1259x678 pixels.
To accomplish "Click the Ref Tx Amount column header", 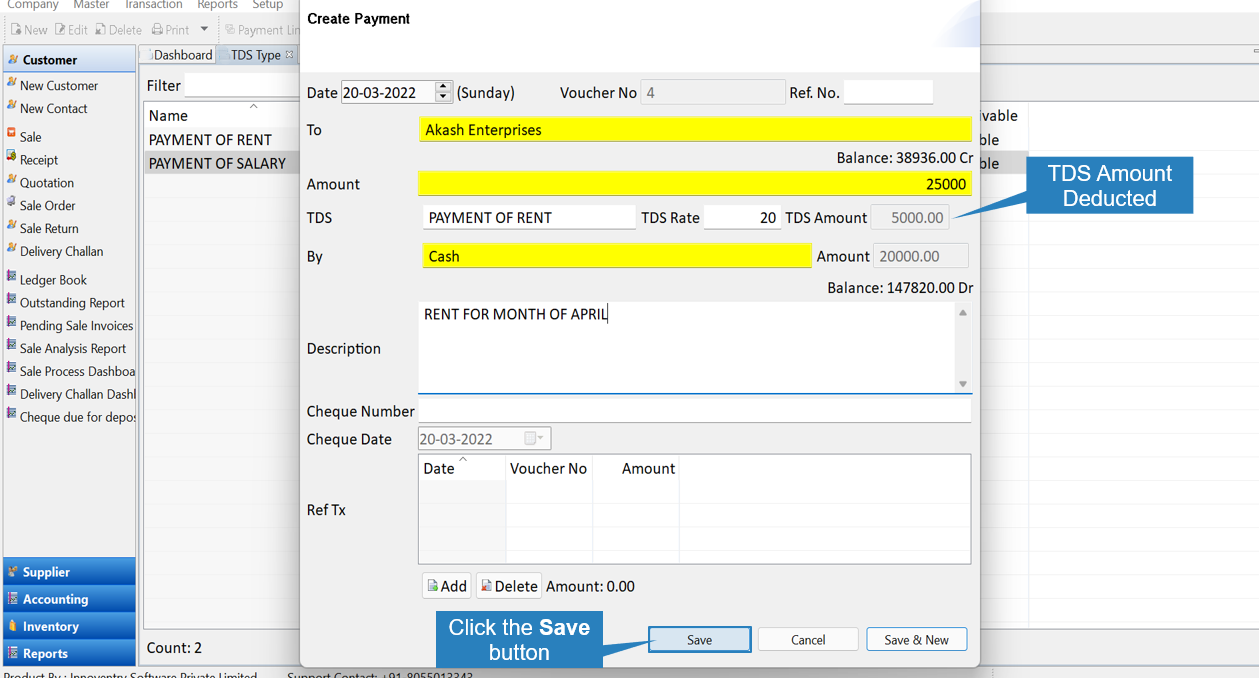I will [x=636, y=468].
